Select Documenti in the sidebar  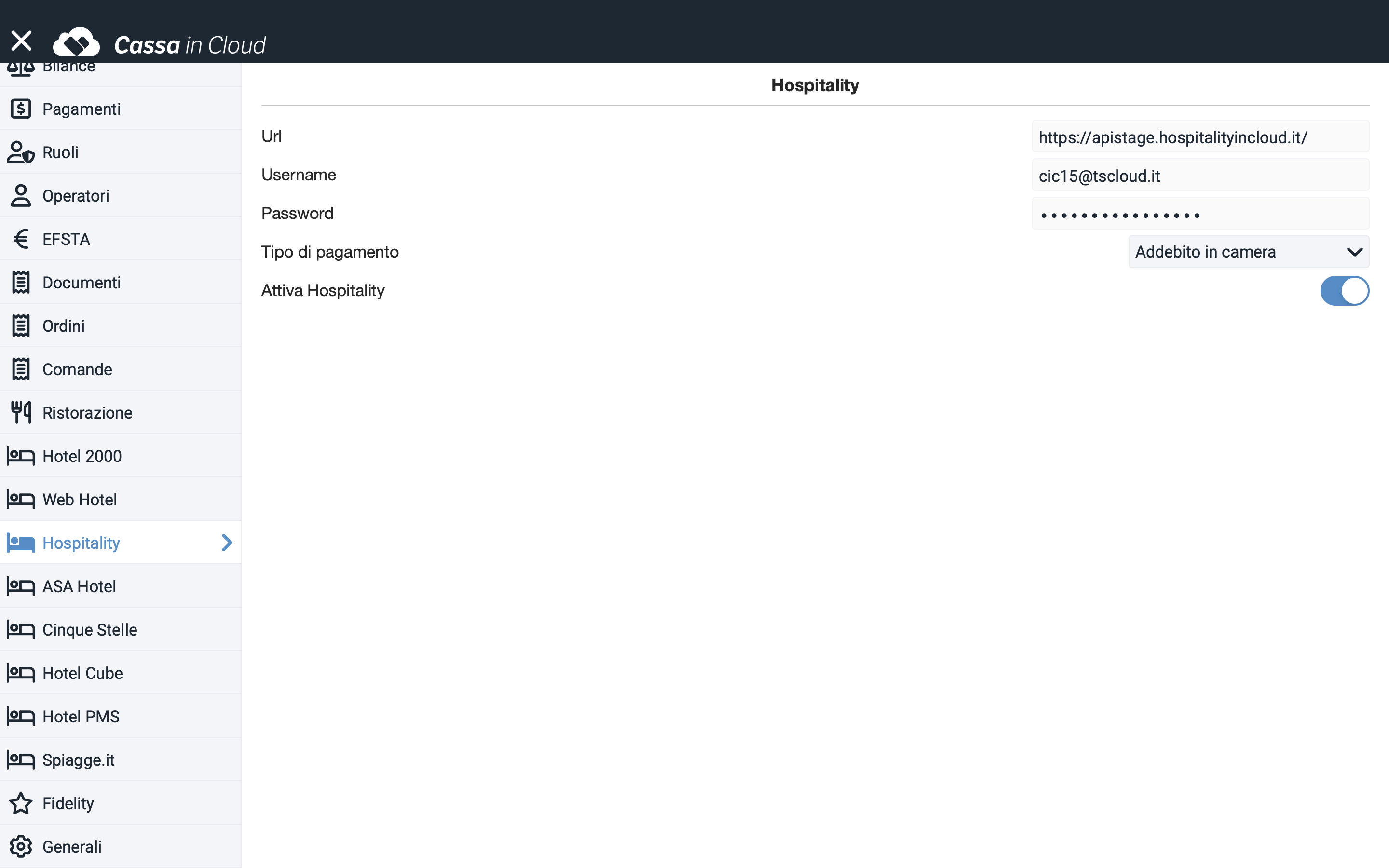121,283
